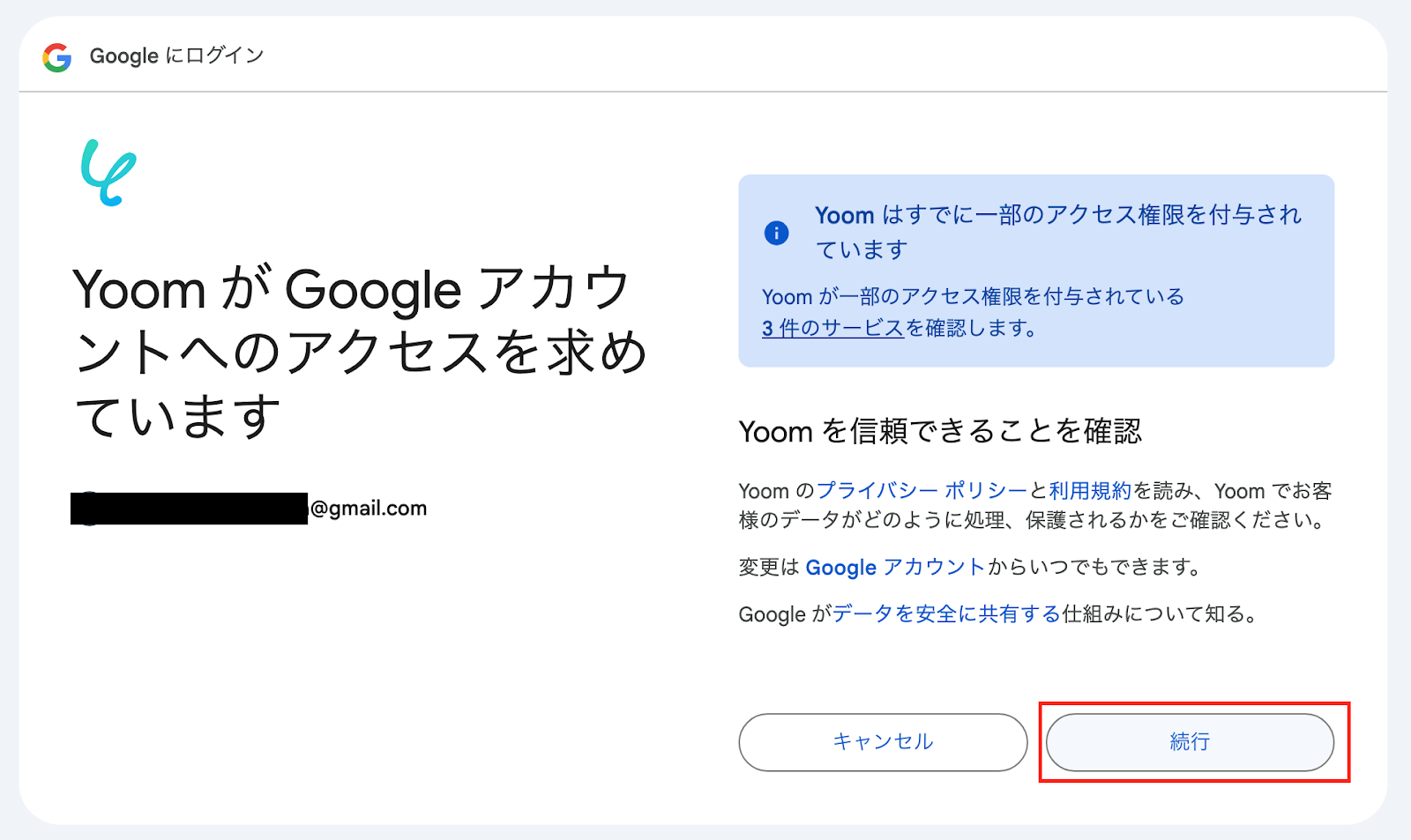1411x840 pixels.
Task: Click the Yoom を信頼できることを確認 heading
Action: (940, 432)
